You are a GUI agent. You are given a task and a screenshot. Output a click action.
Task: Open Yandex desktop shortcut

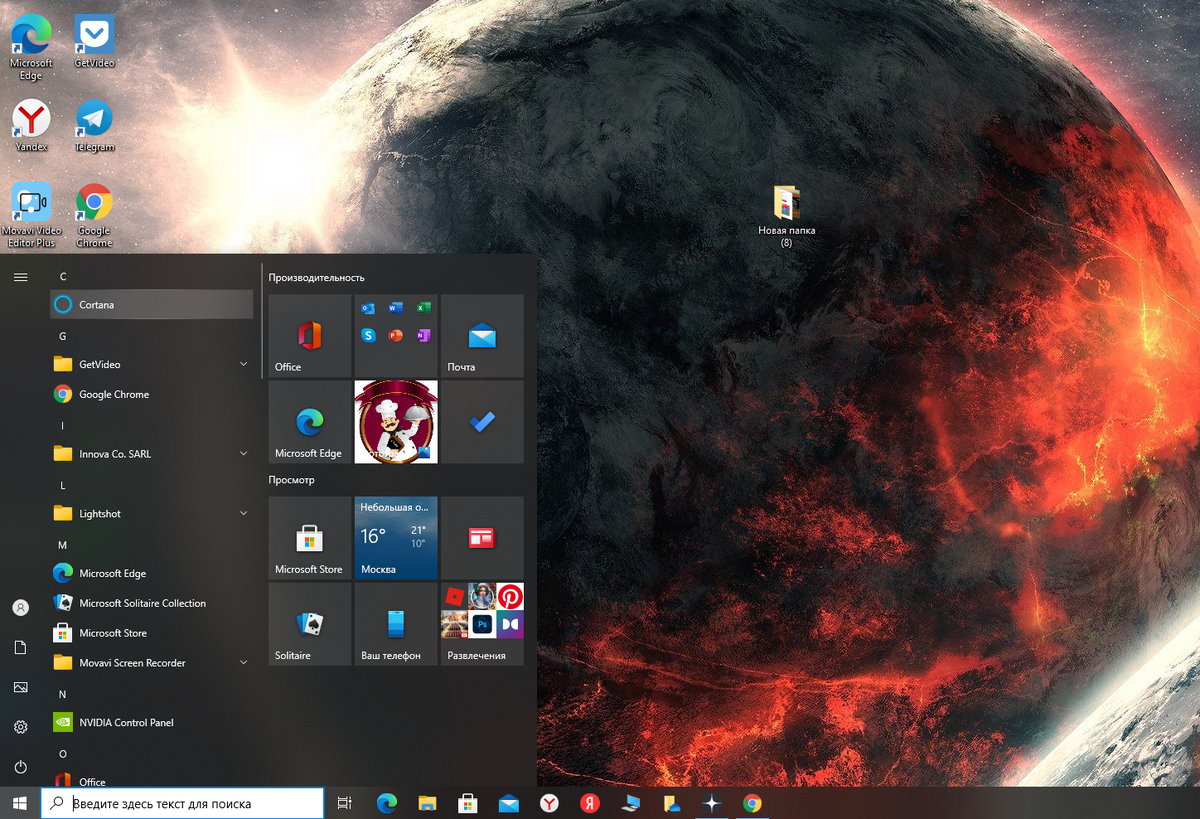pyautogui.click(x=31, y=126)
